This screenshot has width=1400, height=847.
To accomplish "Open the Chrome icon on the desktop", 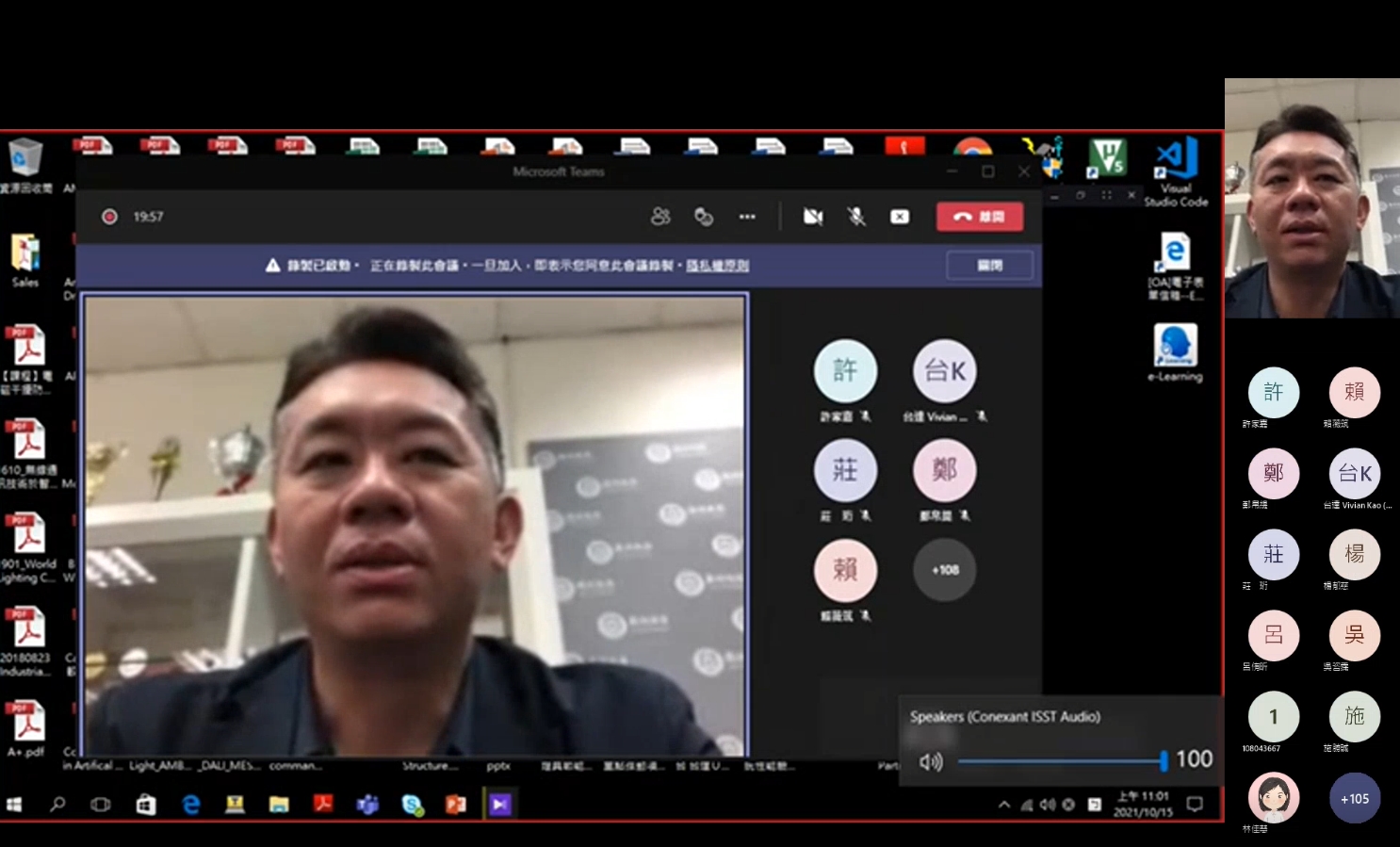I will pyautogui.click(x=972, y=145).
